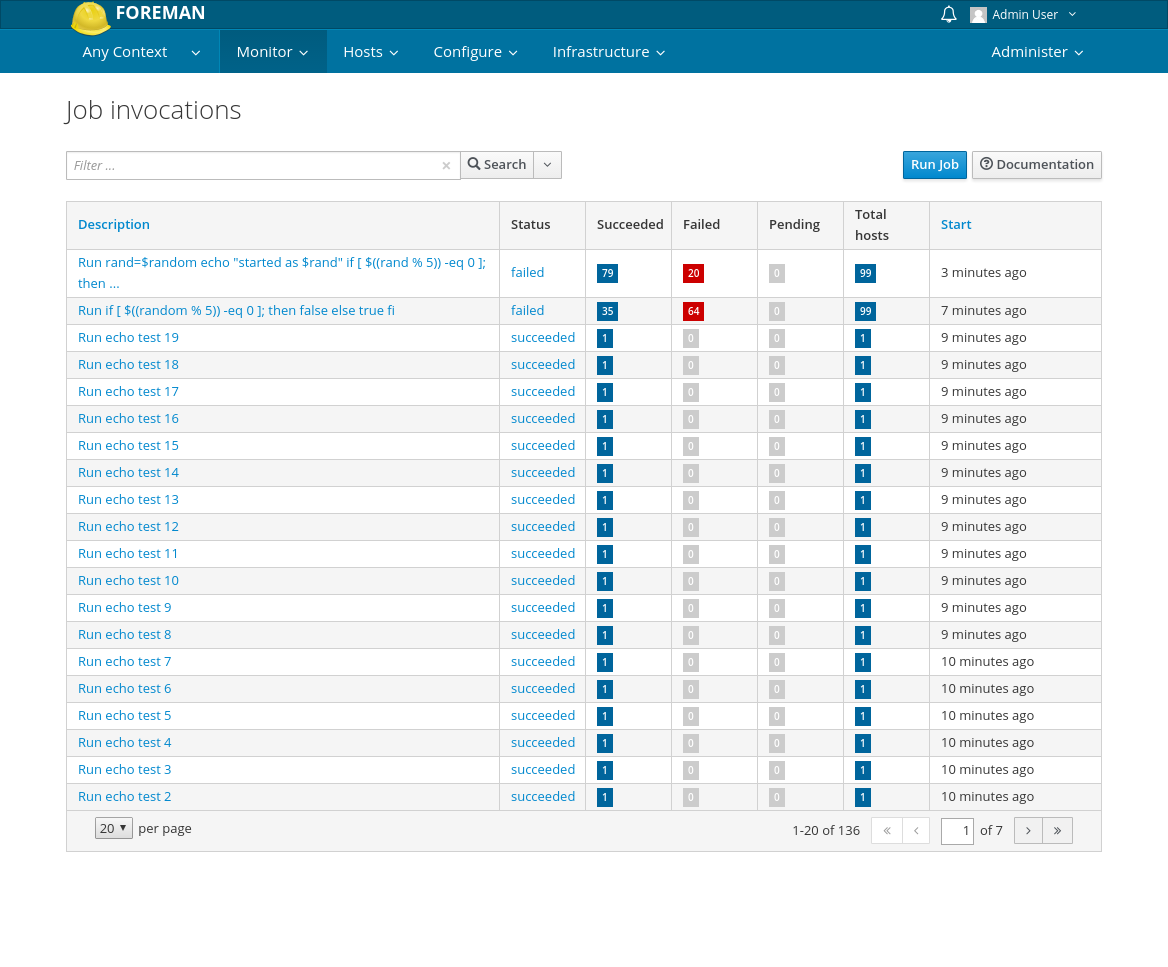Open the Infrastructure menu
The image size is (1168, 967).
[x=608, y=52]
